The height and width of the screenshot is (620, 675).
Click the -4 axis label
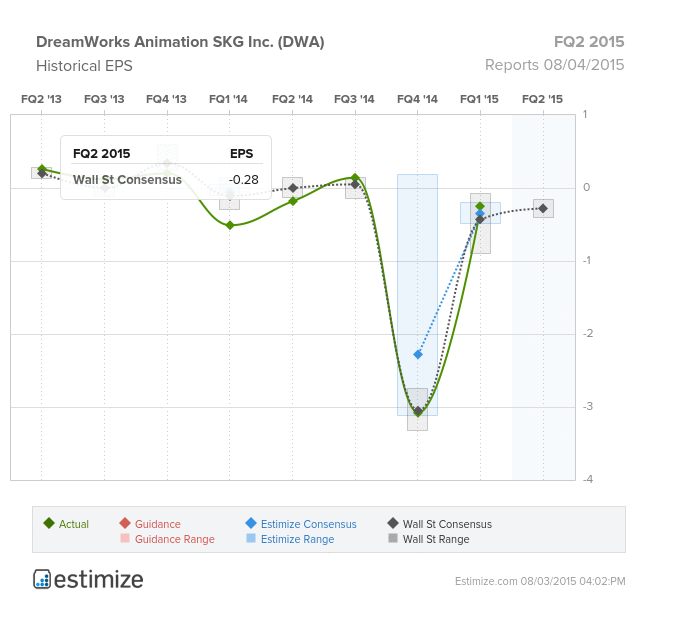click(588, 479)
